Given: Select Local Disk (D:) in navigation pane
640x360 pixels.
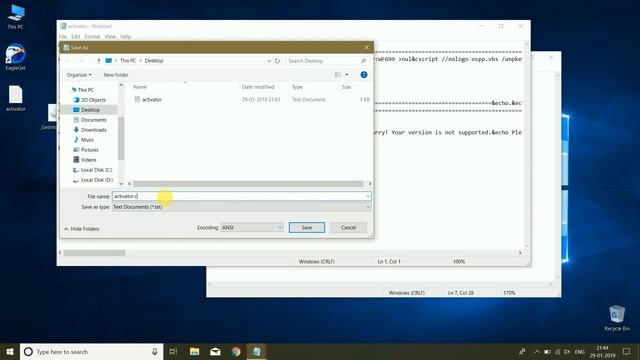Looking at the screenshot, I should (92, 180).
